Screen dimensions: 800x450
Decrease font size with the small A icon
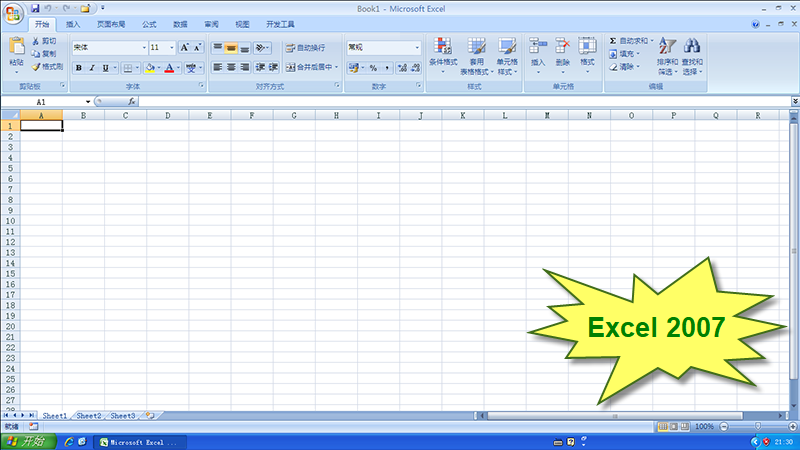click(x=197, y=47)
